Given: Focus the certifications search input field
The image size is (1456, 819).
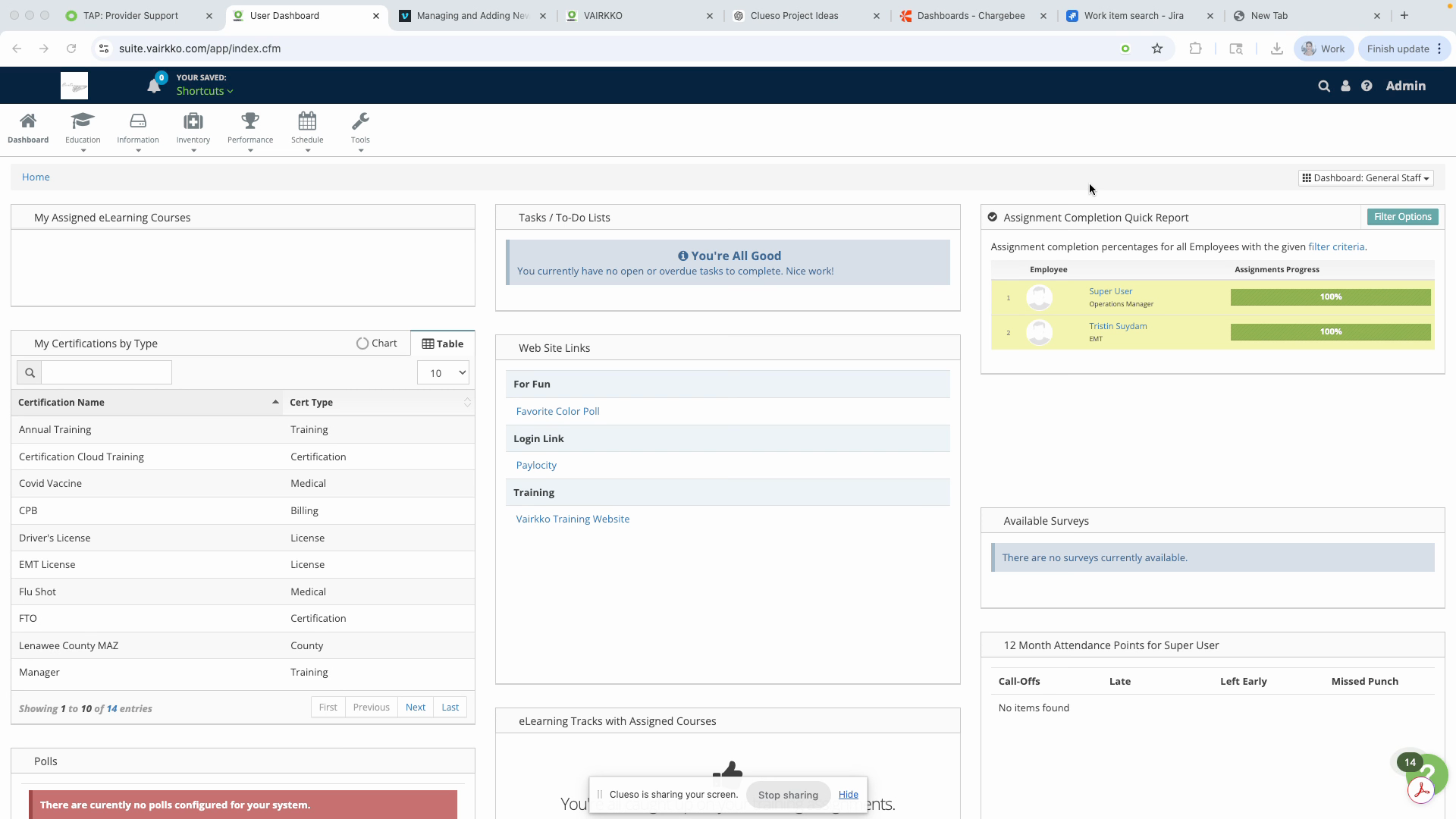Looking at the screenshot, I should click(106, 372).
